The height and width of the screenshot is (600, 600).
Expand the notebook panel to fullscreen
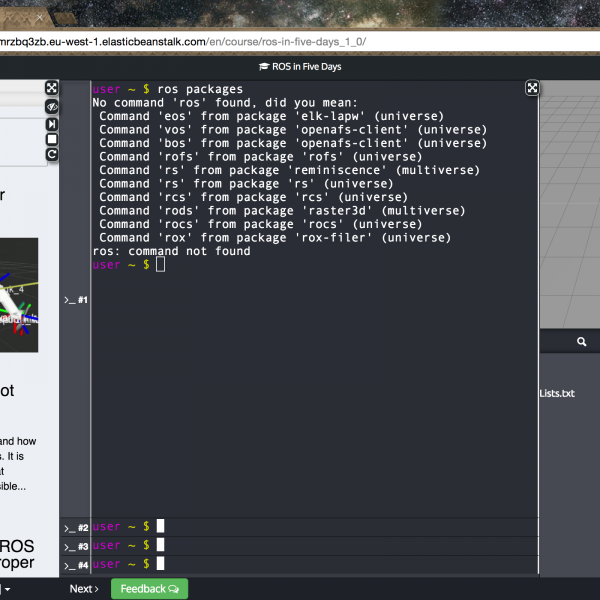pyautogui.click(x=52, y=89)
